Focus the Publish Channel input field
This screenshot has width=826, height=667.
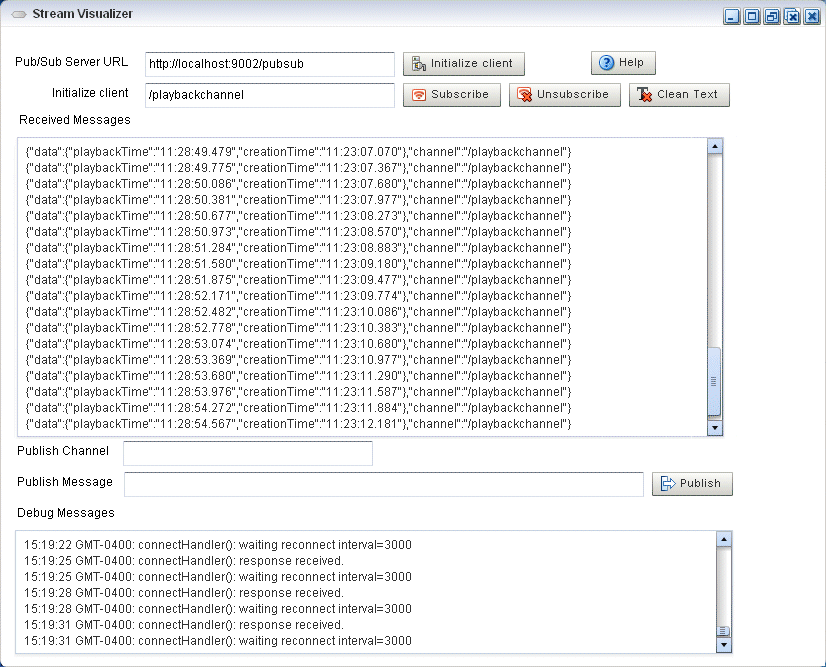point(248,453)
